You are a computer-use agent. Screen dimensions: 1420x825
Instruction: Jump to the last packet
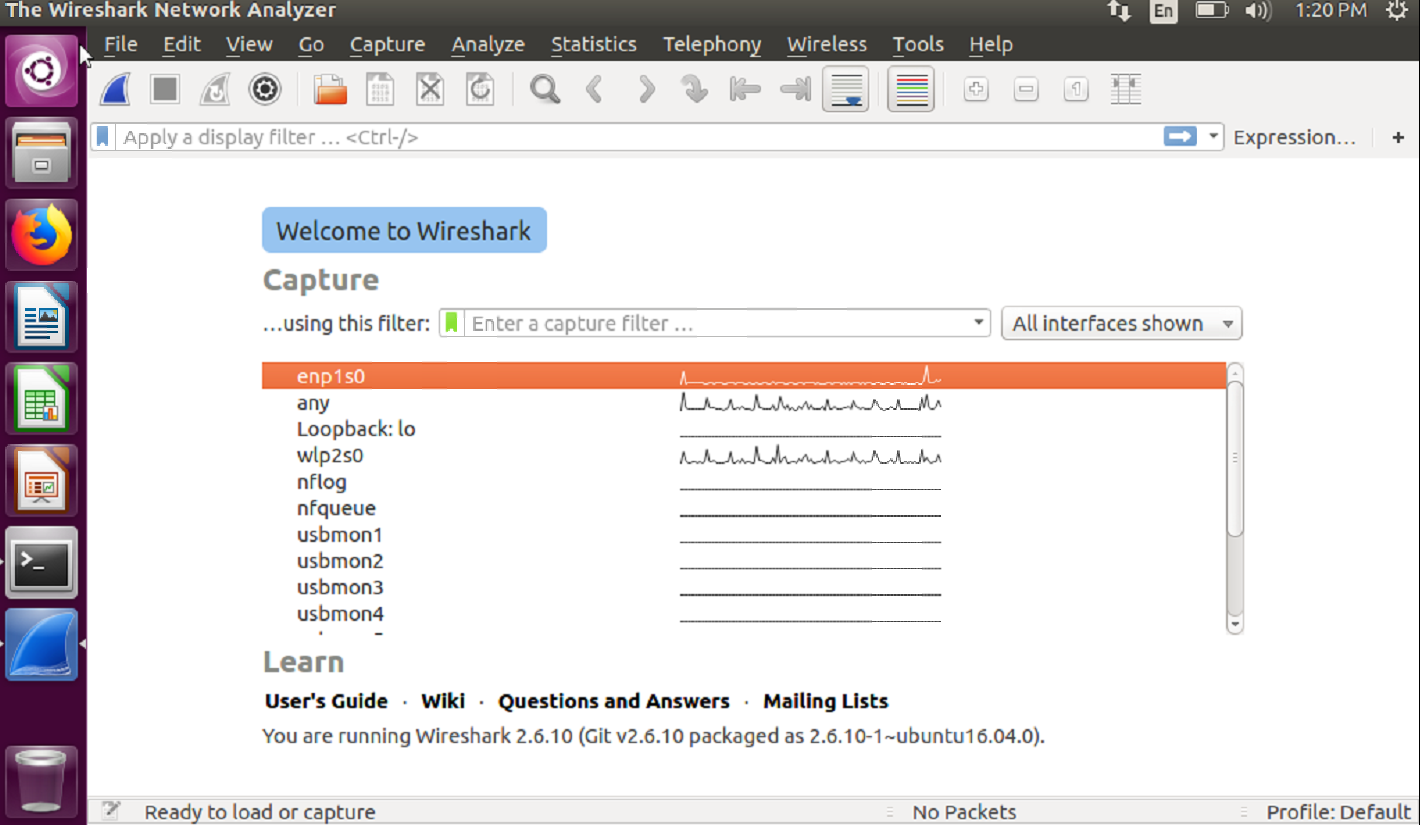click(x=795, y=90)
